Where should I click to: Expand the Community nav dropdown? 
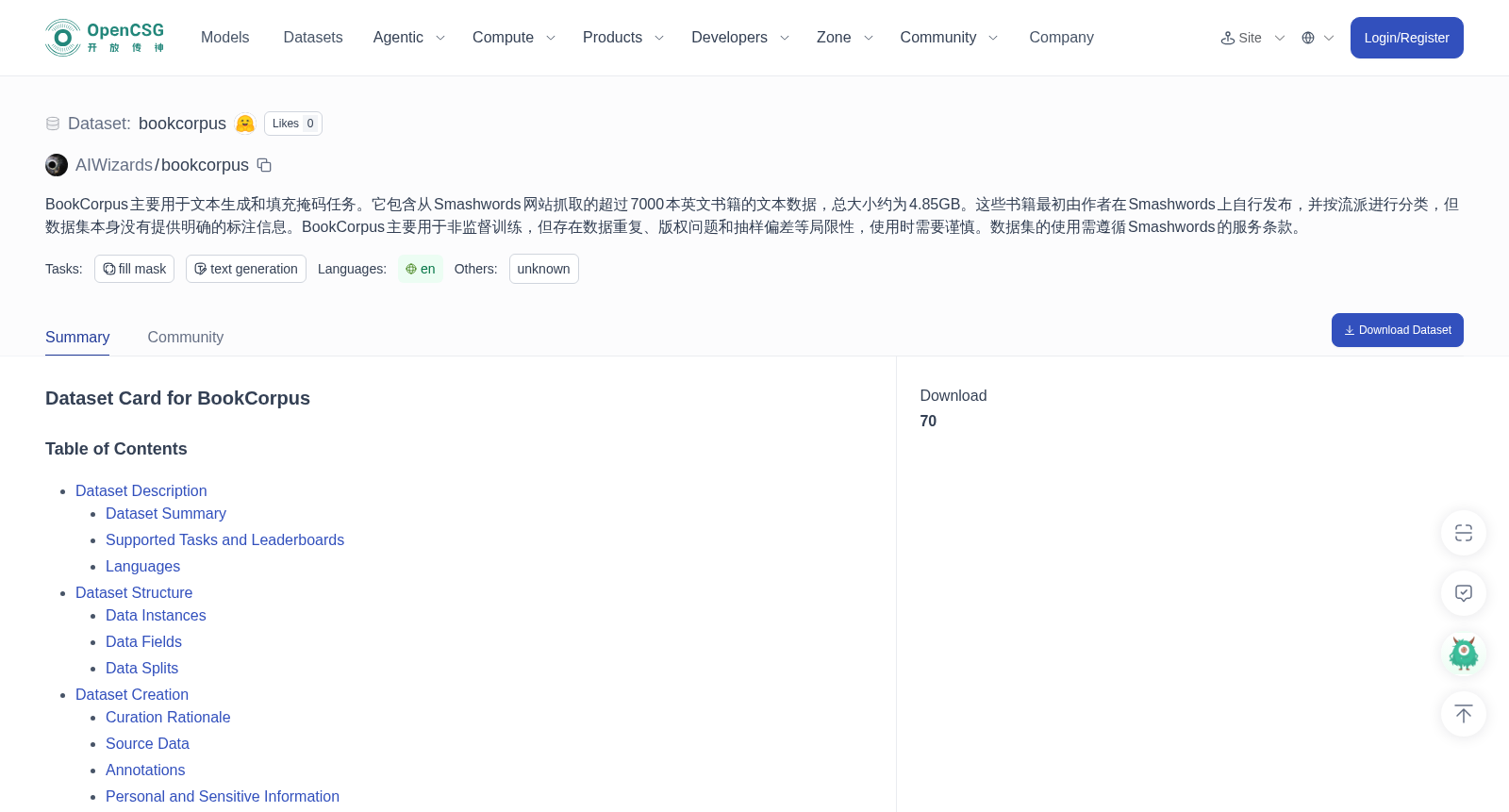[948, 38]
